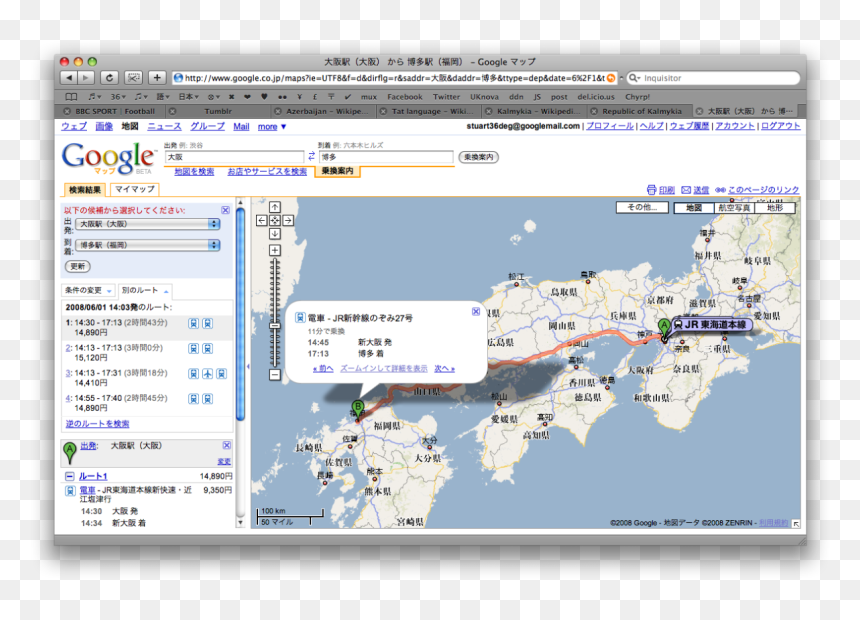Image resolution: width=860 pixels, height=620 pixels.
Task: Open the その他... map menu
Action: click(642, 207)
